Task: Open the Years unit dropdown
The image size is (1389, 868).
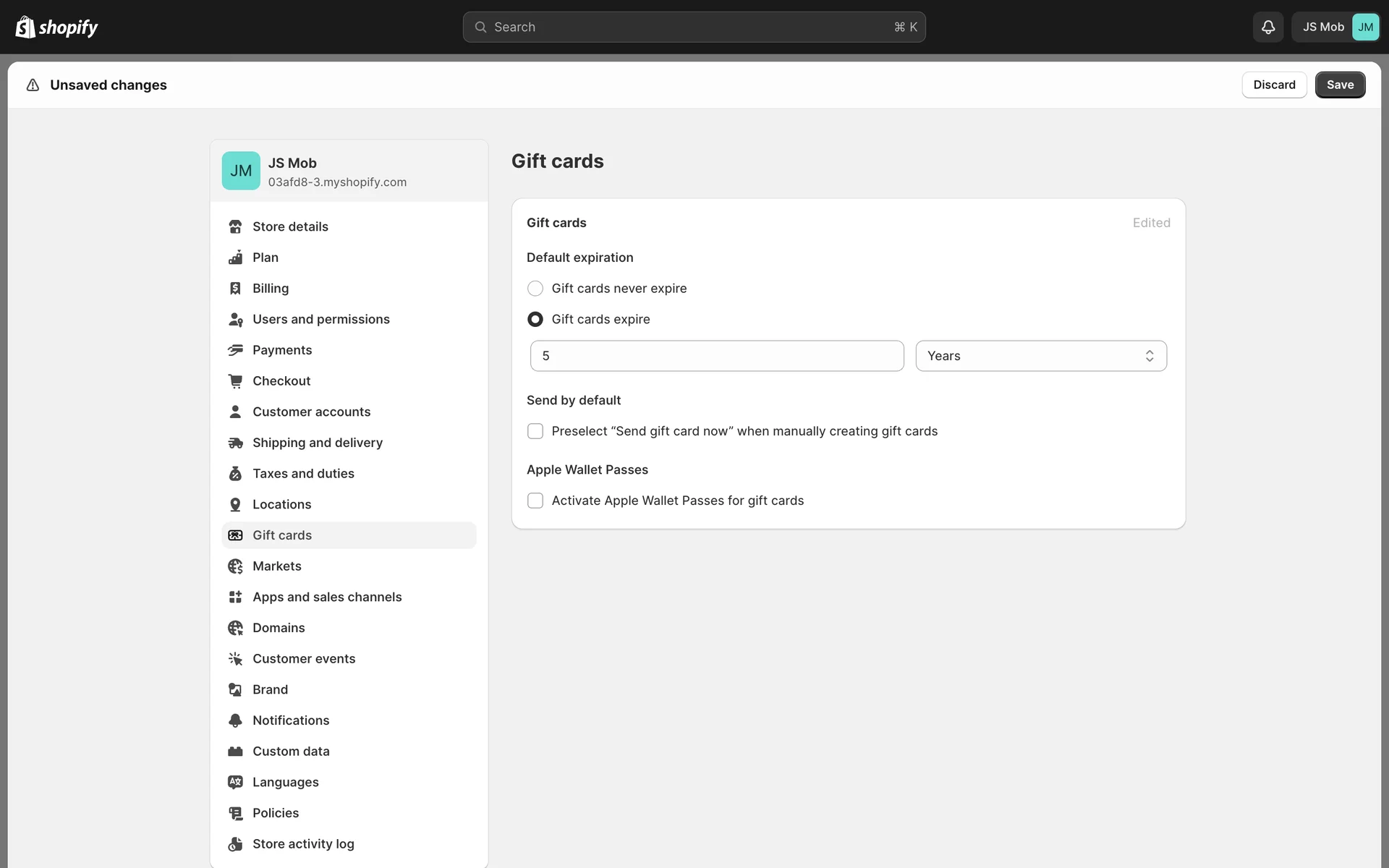Action: click(x=1040, y=356)
